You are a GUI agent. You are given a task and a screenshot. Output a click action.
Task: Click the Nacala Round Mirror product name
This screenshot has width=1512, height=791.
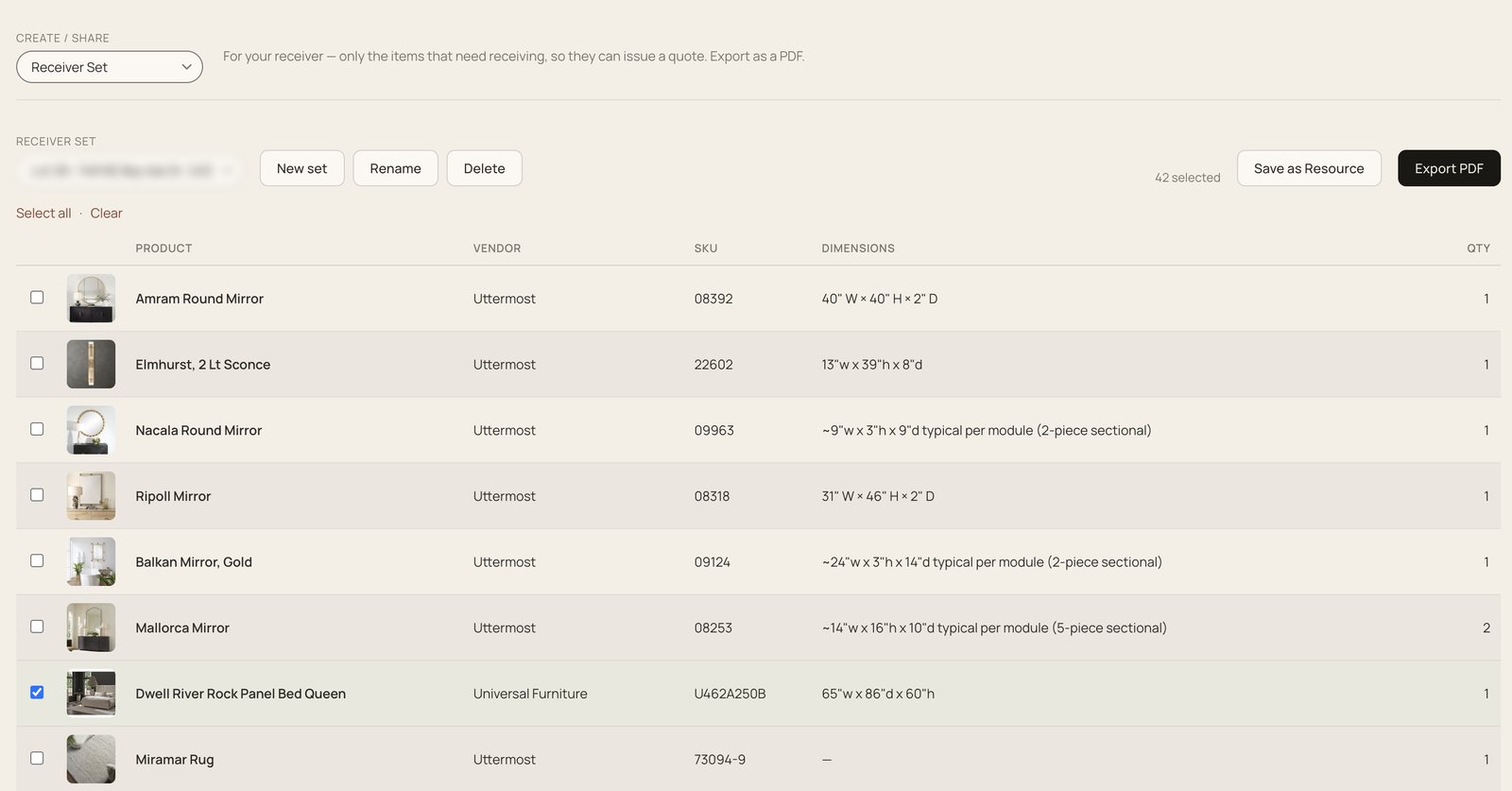[198, 430]
